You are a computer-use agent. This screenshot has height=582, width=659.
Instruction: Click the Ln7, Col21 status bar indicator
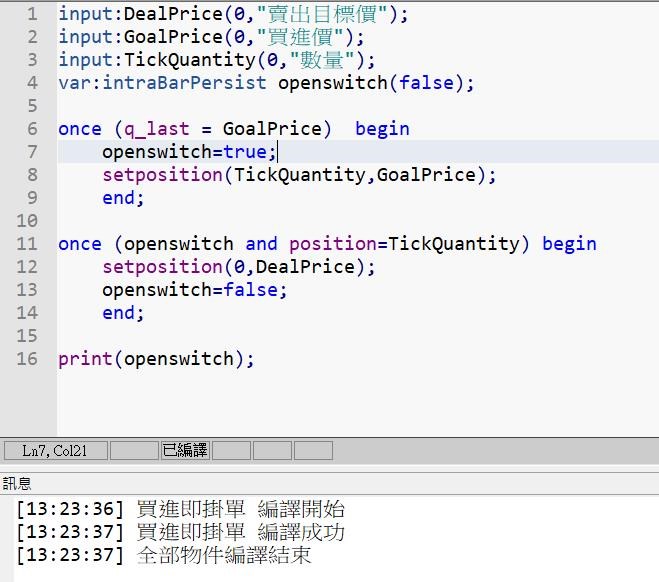[x=55, y=451]
